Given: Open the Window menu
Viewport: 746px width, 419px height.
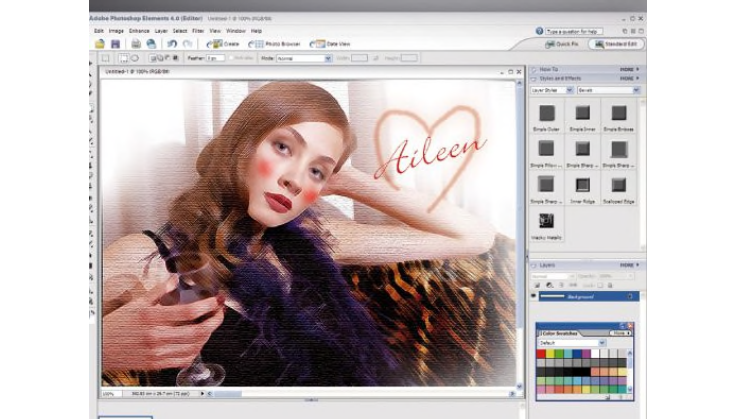Looking at the screenshot, I should [x=236, y=31].
